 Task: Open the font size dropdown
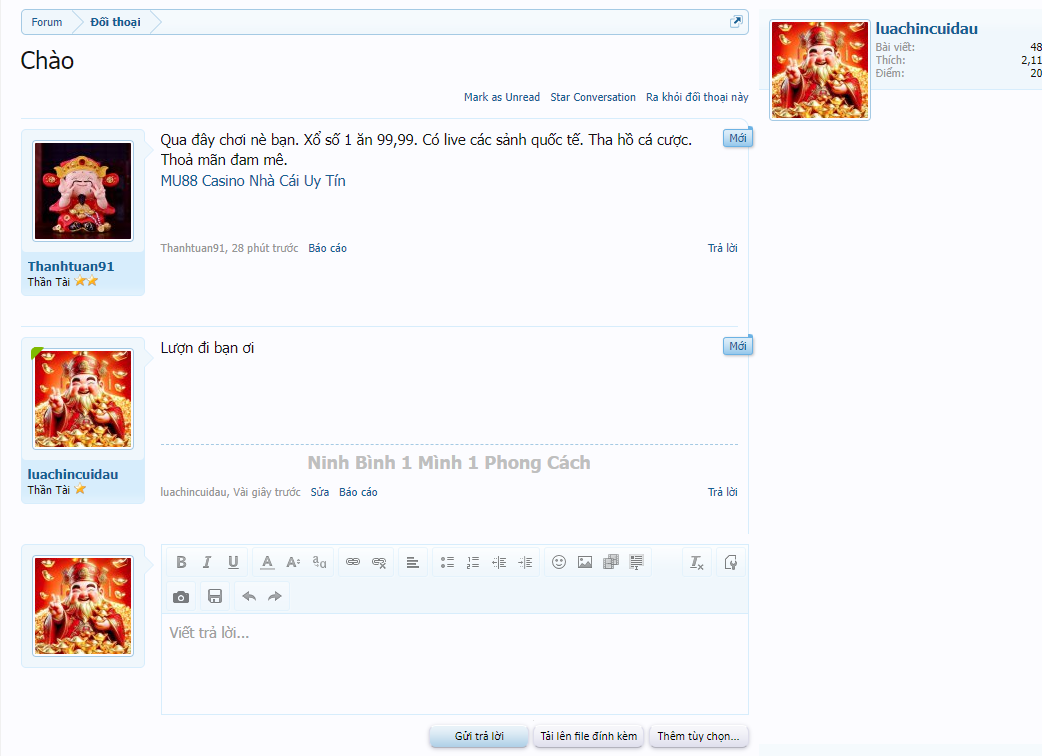pos(293,562)
